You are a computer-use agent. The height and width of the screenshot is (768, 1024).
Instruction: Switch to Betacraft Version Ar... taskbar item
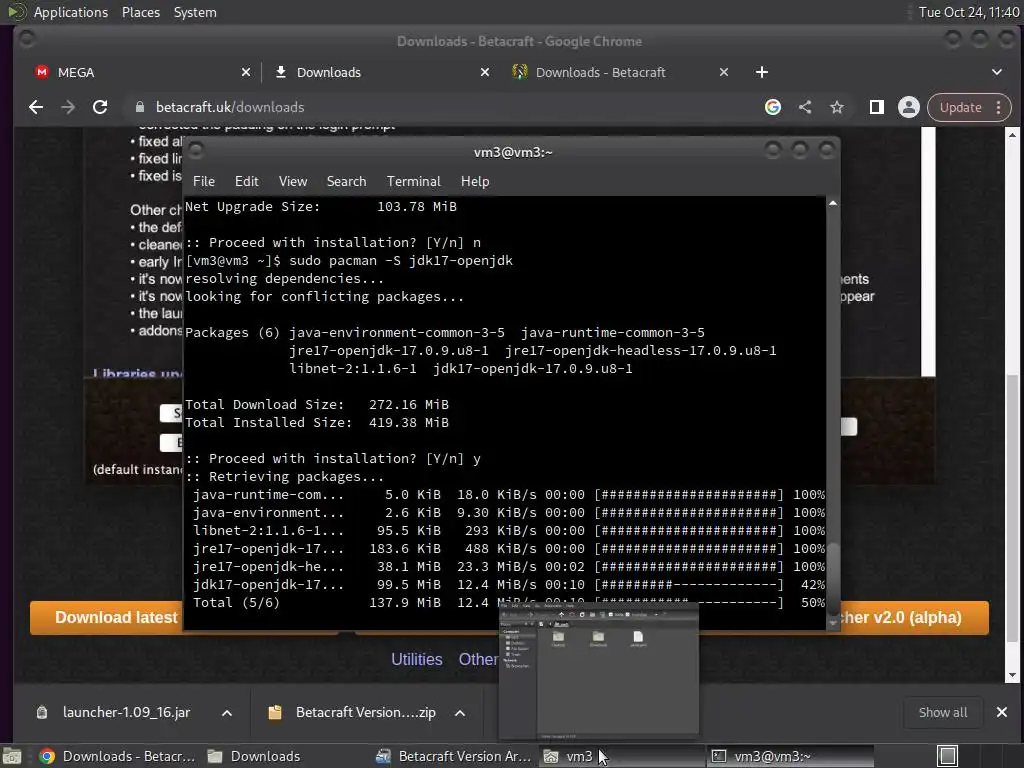[455, 756]
